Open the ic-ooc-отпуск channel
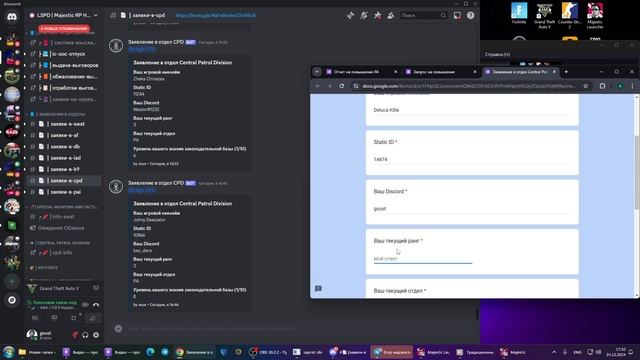The image size is (640, 360). (64, 54)
